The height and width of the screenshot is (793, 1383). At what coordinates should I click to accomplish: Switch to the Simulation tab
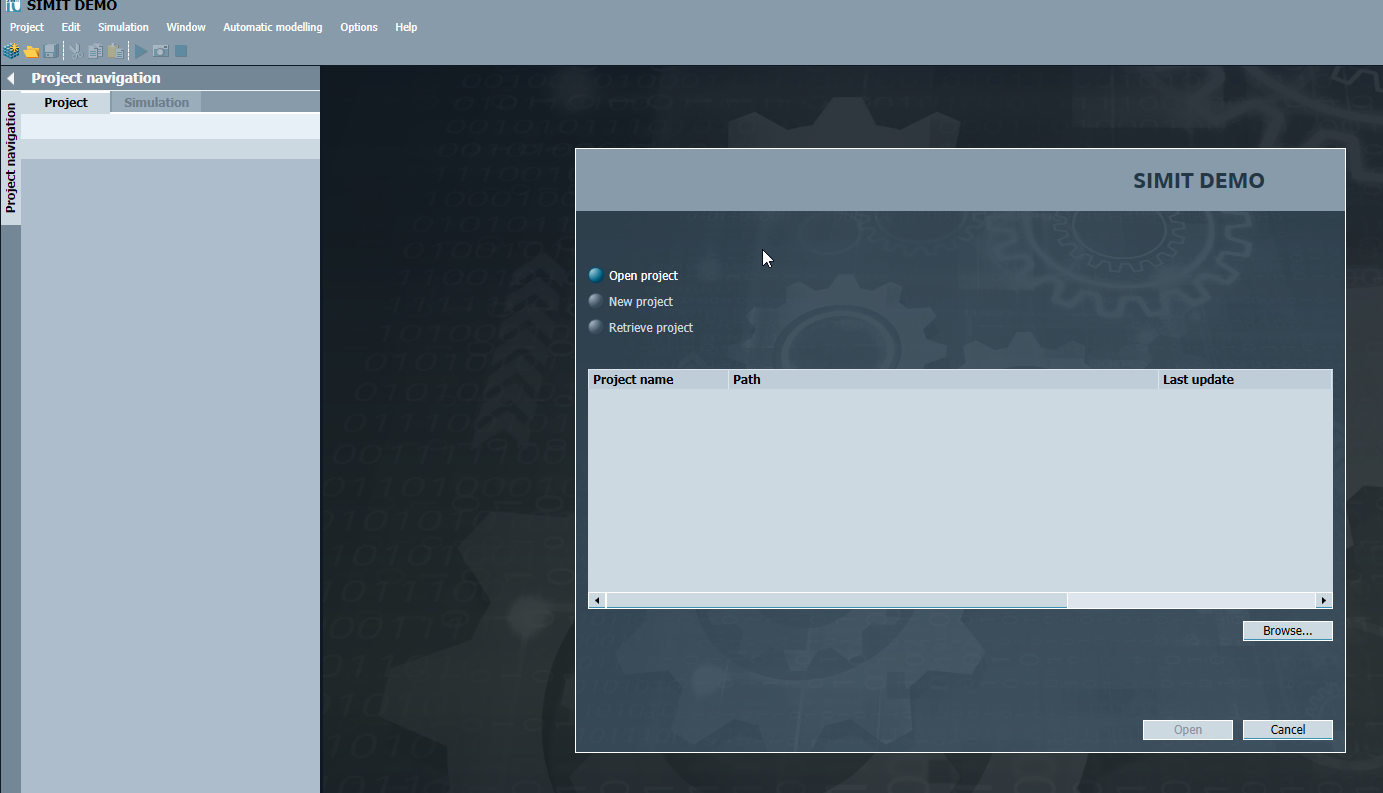pyautogui.click(x=156, y=102)
